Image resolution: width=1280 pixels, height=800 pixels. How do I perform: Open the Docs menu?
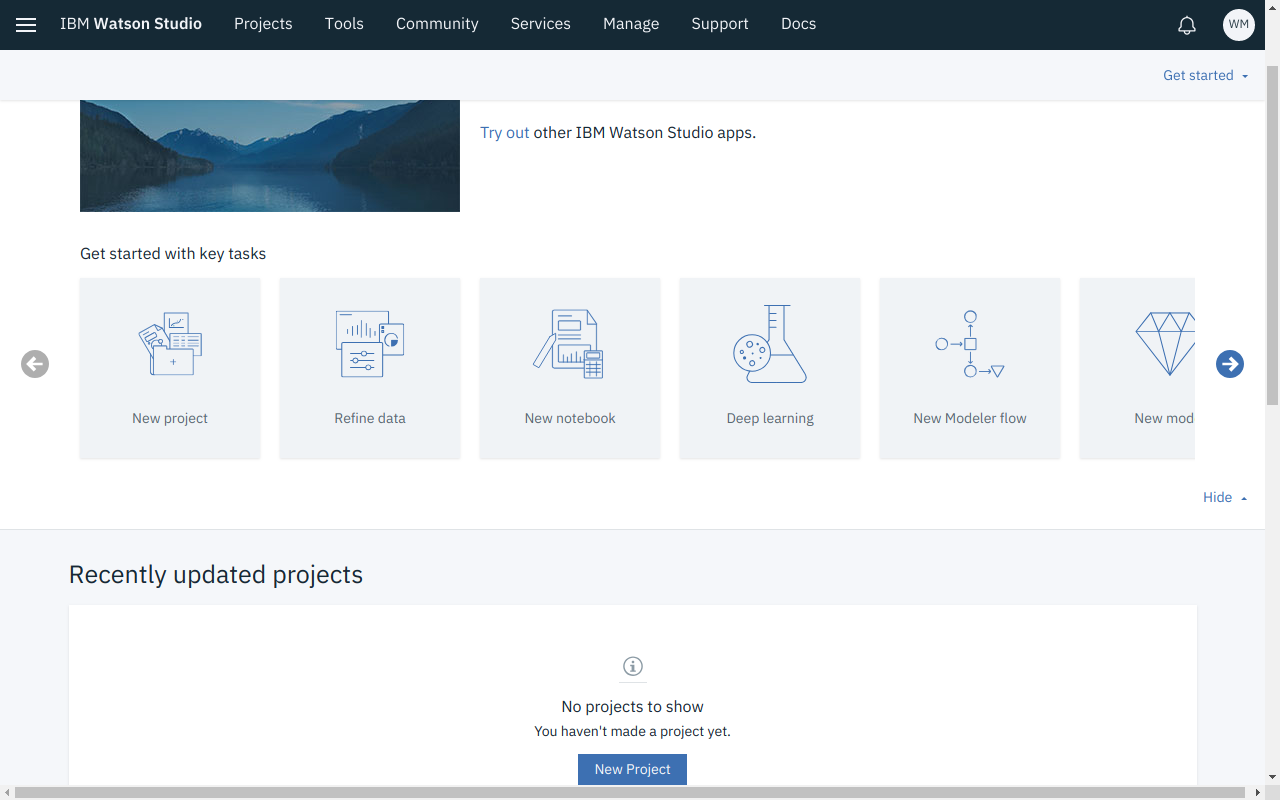coord(799,24)
